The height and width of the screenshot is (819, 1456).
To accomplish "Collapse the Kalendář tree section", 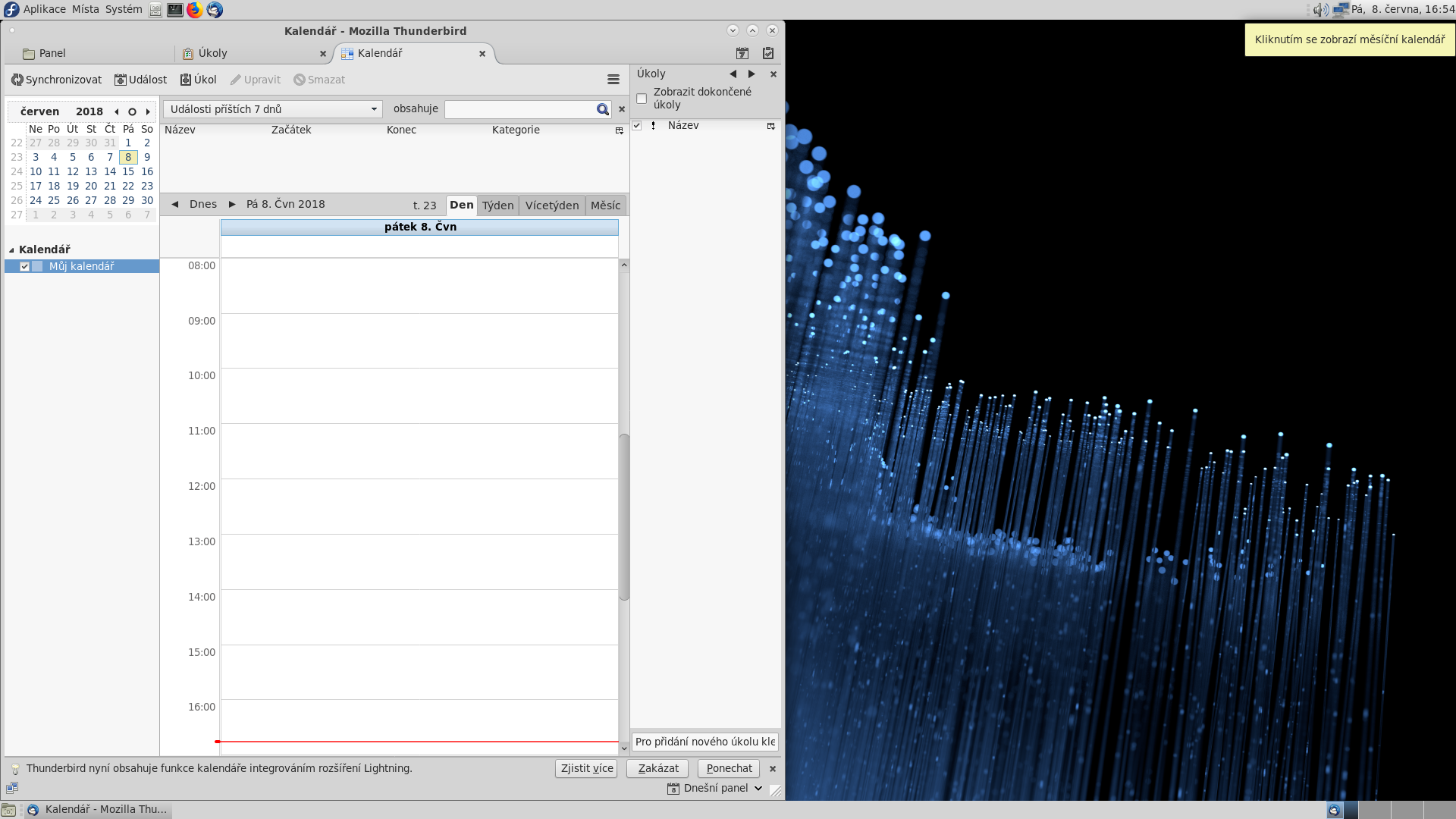I will (x=11, y=249).
